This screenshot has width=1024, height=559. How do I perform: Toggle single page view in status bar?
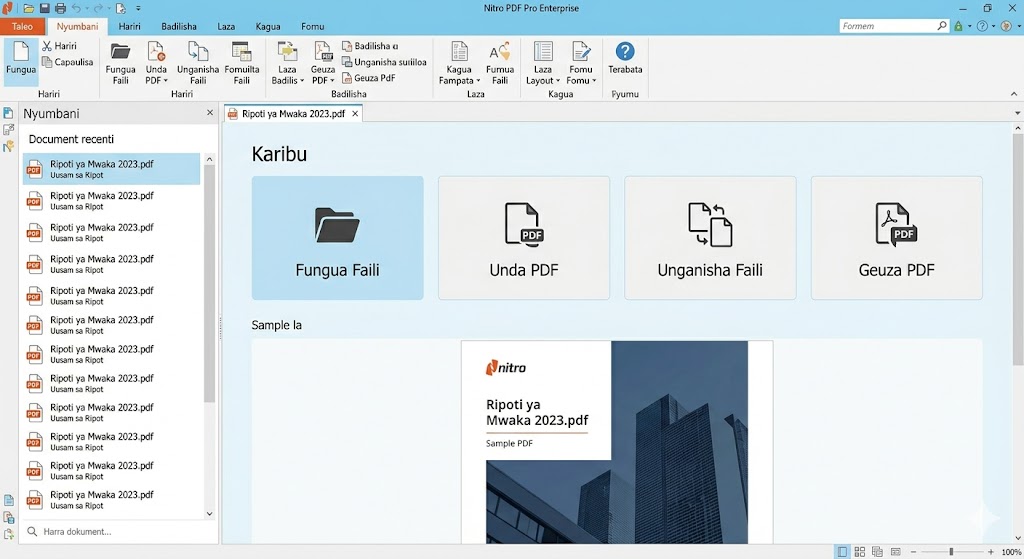842,552
